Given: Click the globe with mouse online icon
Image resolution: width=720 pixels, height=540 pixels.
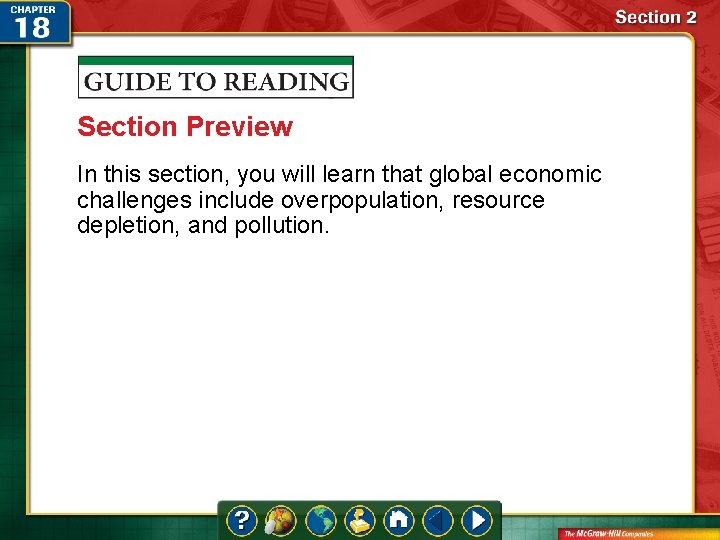Looking at the screenshot, I should point(281,521).
